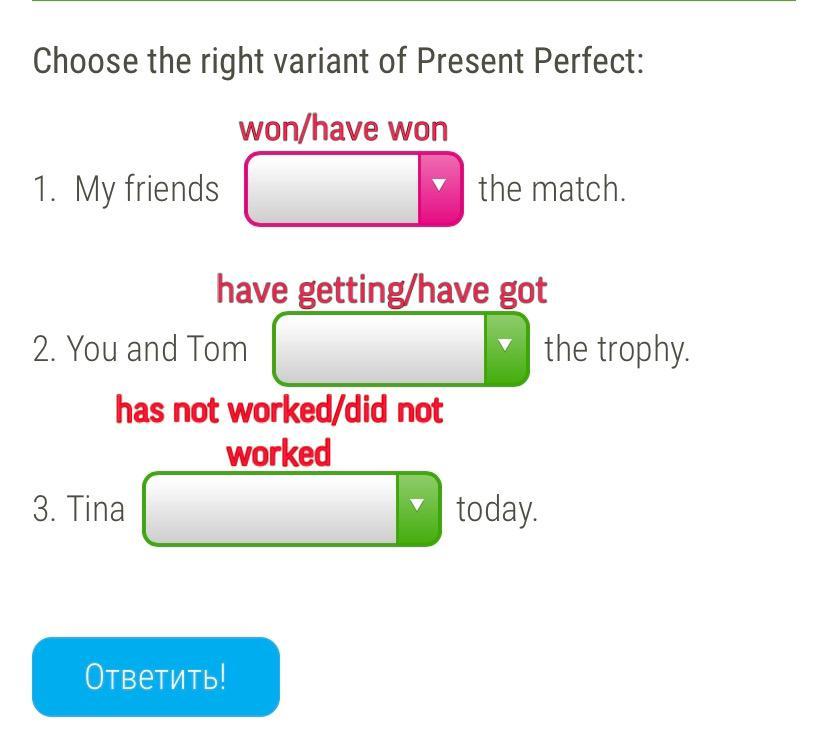This screenshot has height=746, width=828.
Task: Expand the dropdown arrow next to "today"
Action: point(418,508)
